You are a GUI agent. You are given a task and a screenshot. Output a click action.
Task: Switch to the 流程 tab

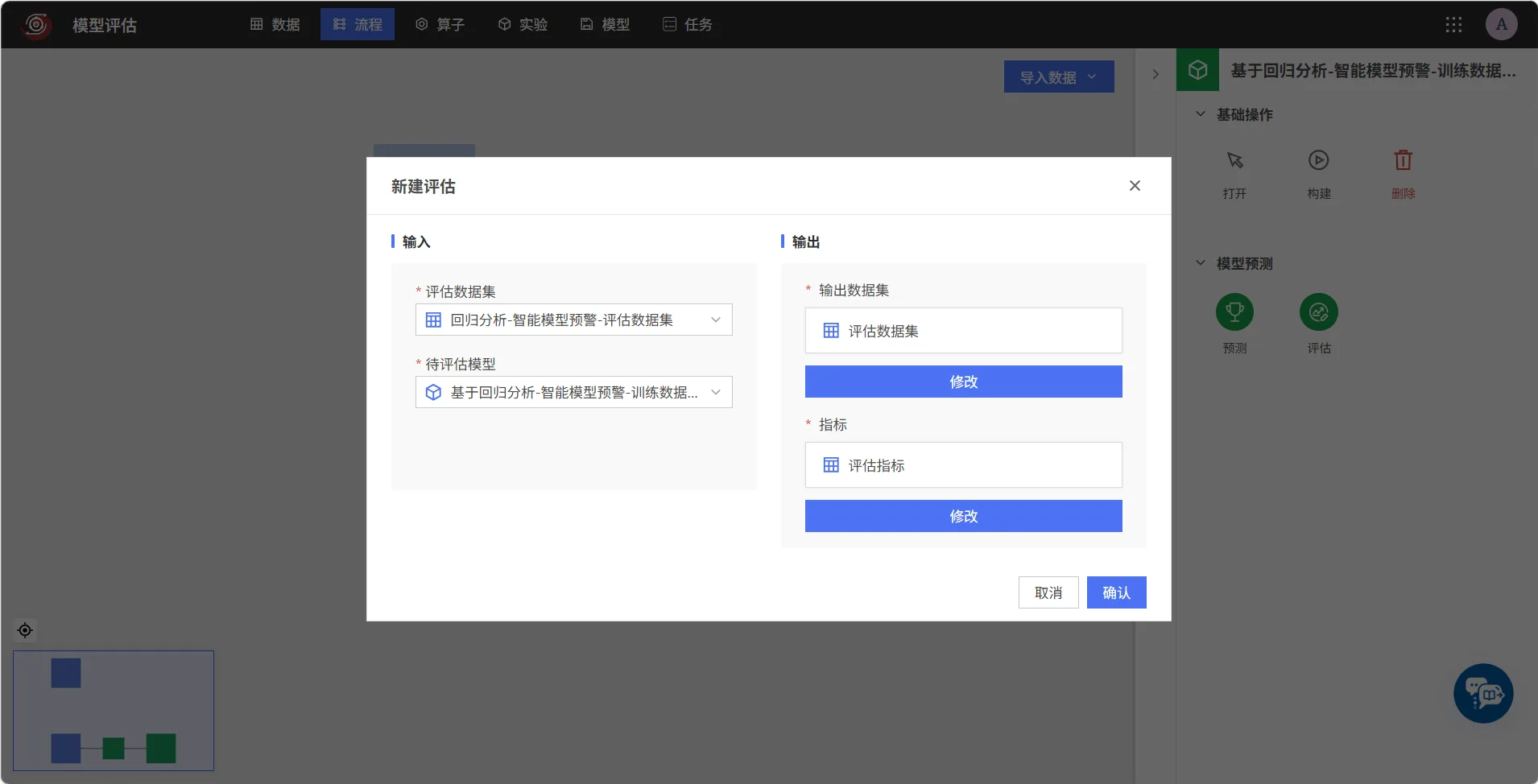358,24
